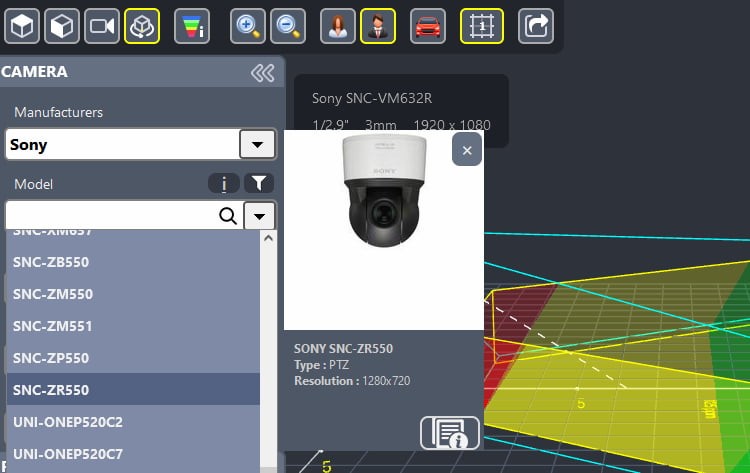The width and height of the screenshot is (750, 473).
Task: Select UNI-ONEP520C7 from the model list
Action: (133, 454)
